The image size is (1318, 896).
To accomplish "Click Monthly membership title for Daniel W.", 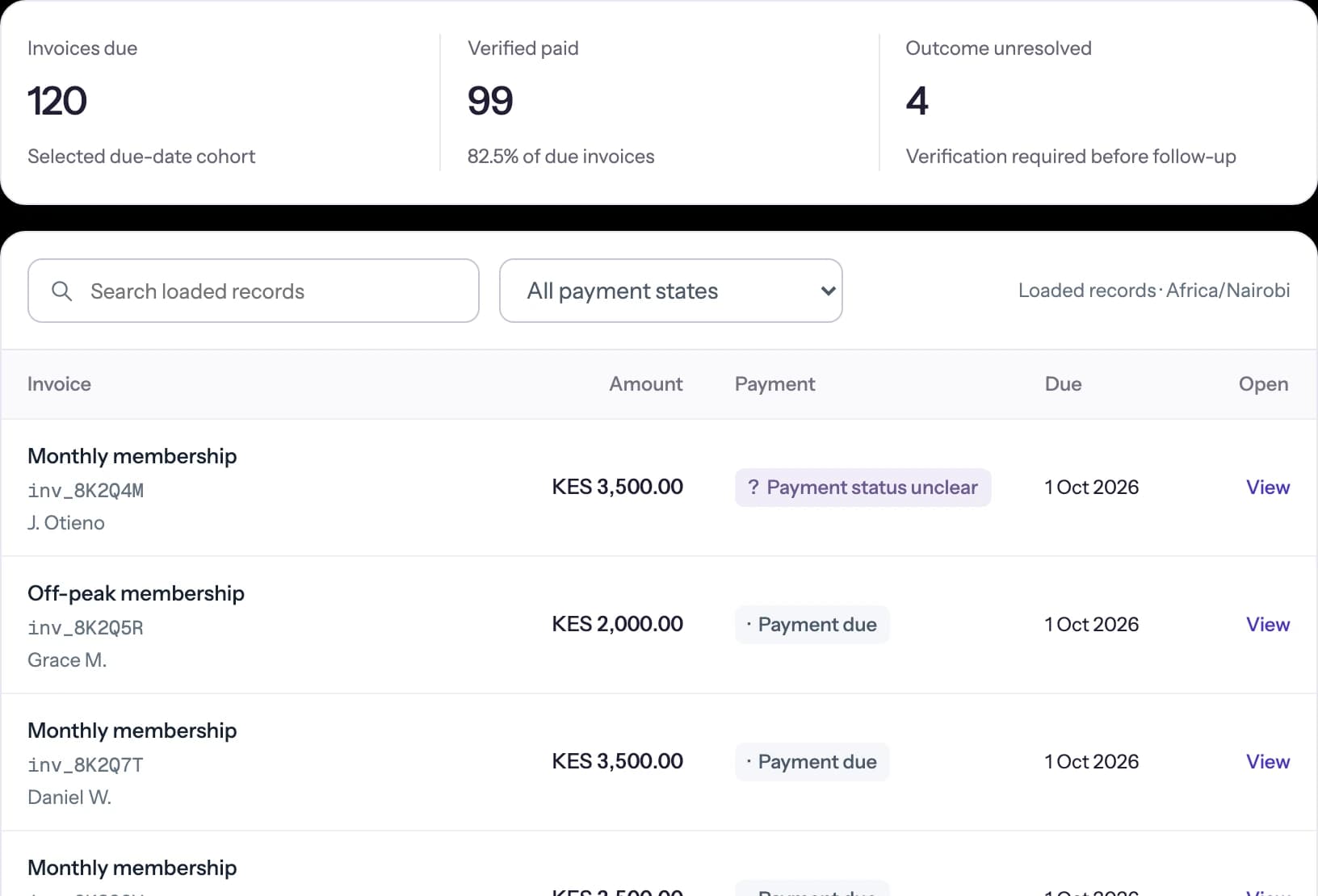I will [132, 731].
